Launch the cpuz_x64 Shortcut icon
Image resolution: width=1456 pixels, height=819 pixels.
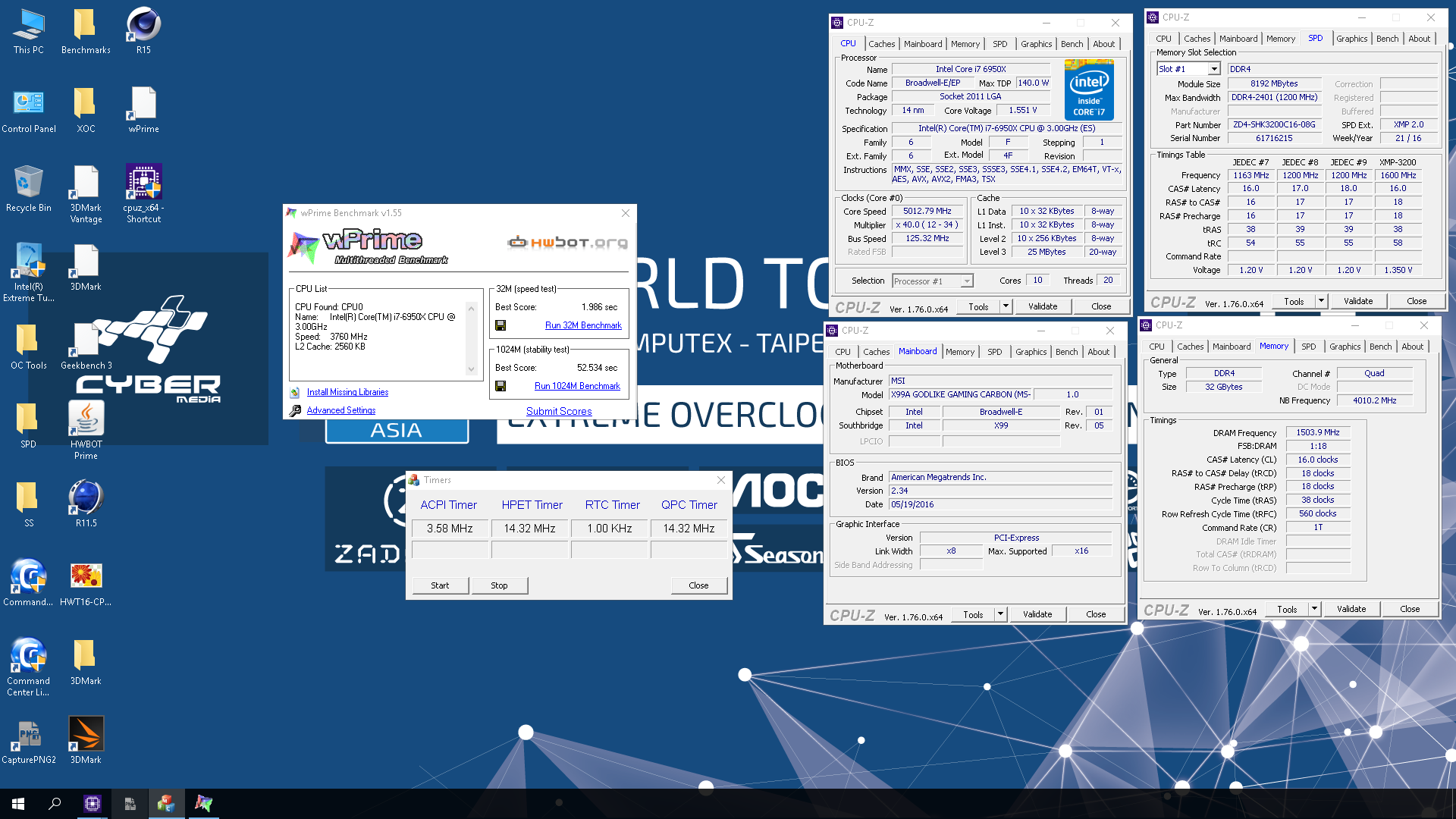pos(143,194)
